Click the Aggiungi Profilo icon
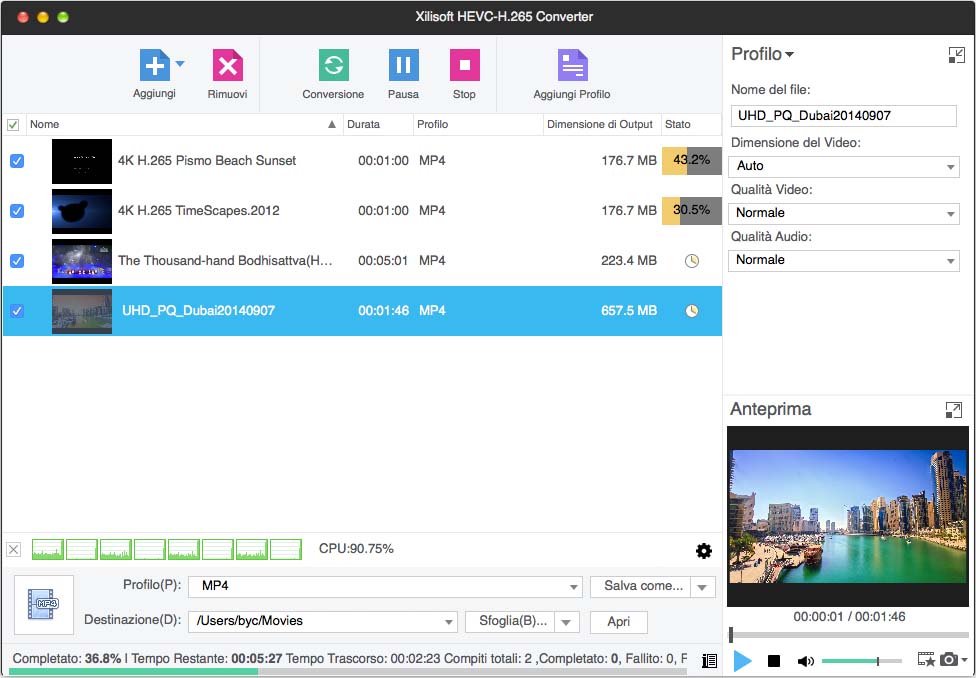This screenshot has height=678, width=976. point(572,65)
